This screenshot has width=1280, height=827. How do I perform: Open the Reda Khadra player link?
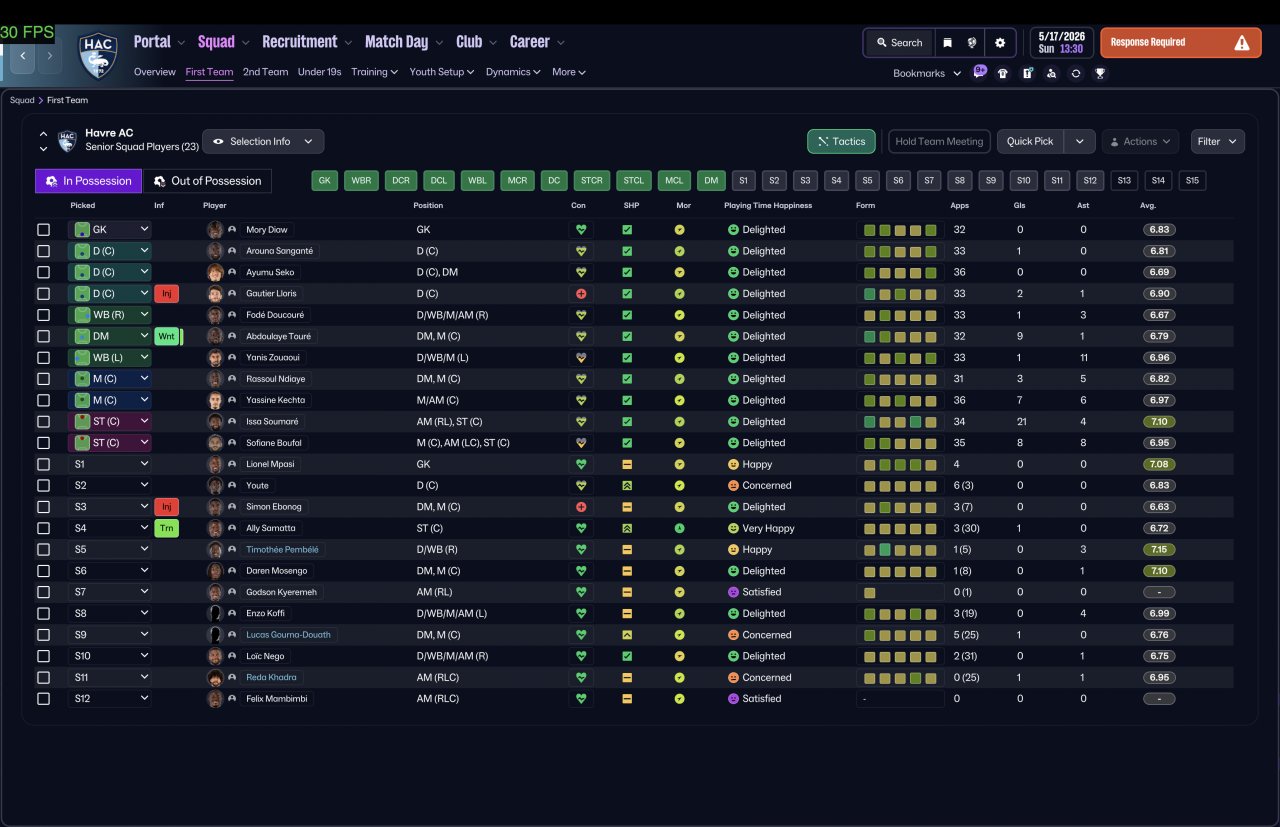(x=271, y=678)
